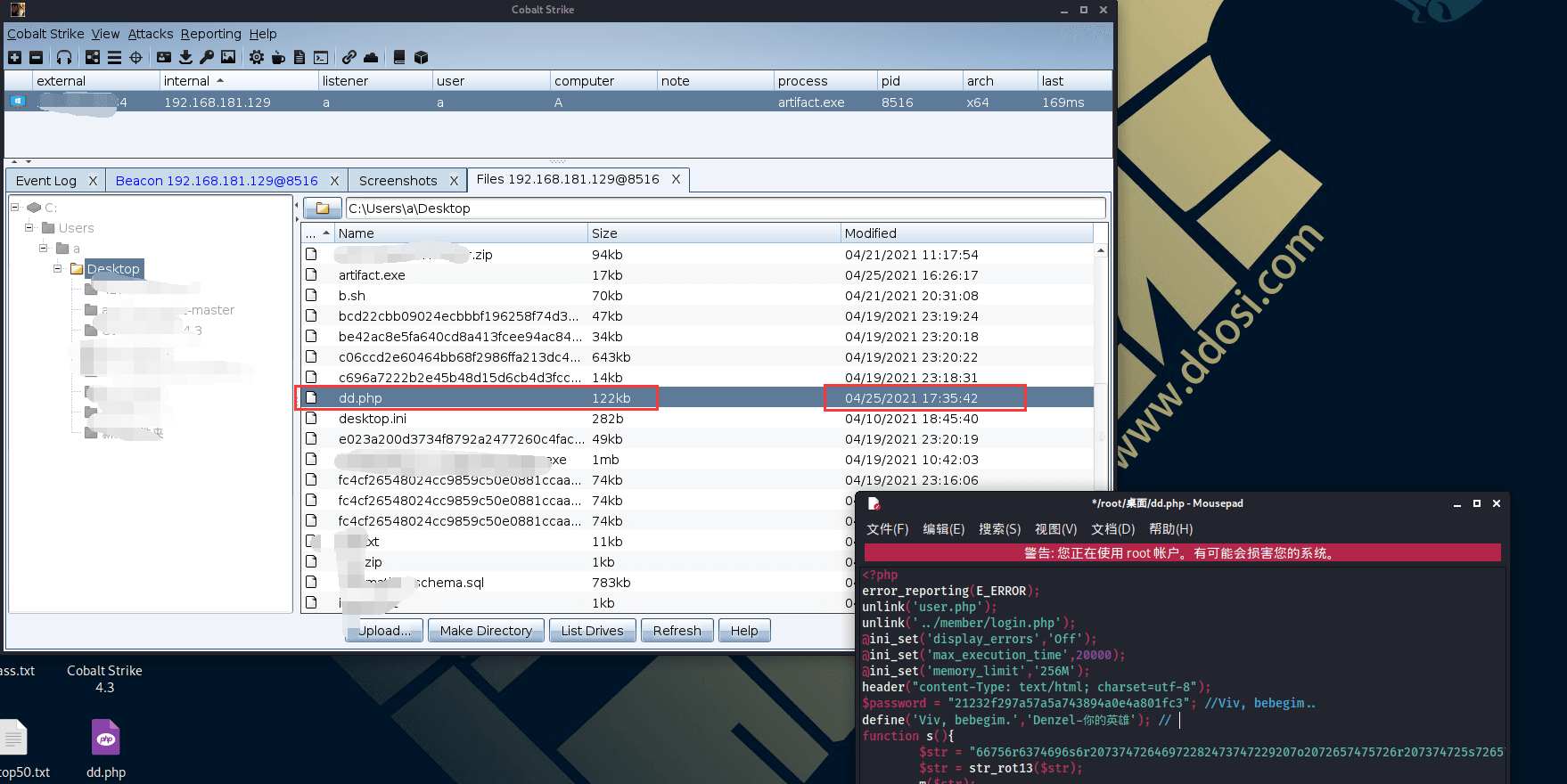Click the Disconnect from team server minus icon
This screenshot has height=784, width=1567.
coord(36,57)
